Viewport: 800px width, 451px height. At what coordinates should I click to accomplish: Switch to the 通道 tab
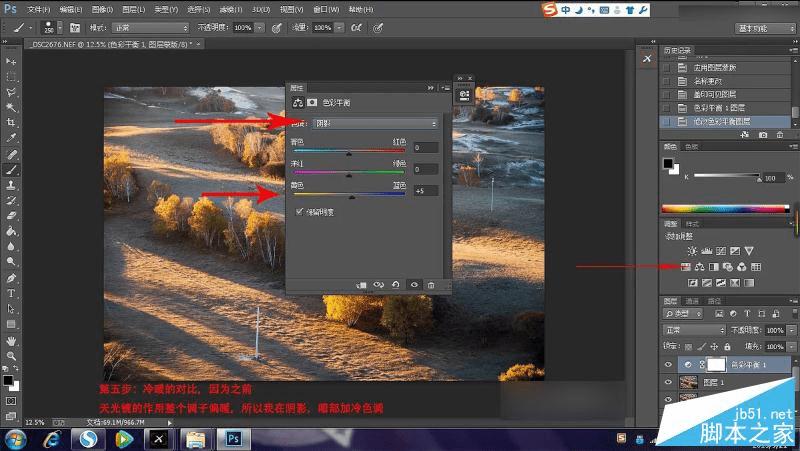692,301
